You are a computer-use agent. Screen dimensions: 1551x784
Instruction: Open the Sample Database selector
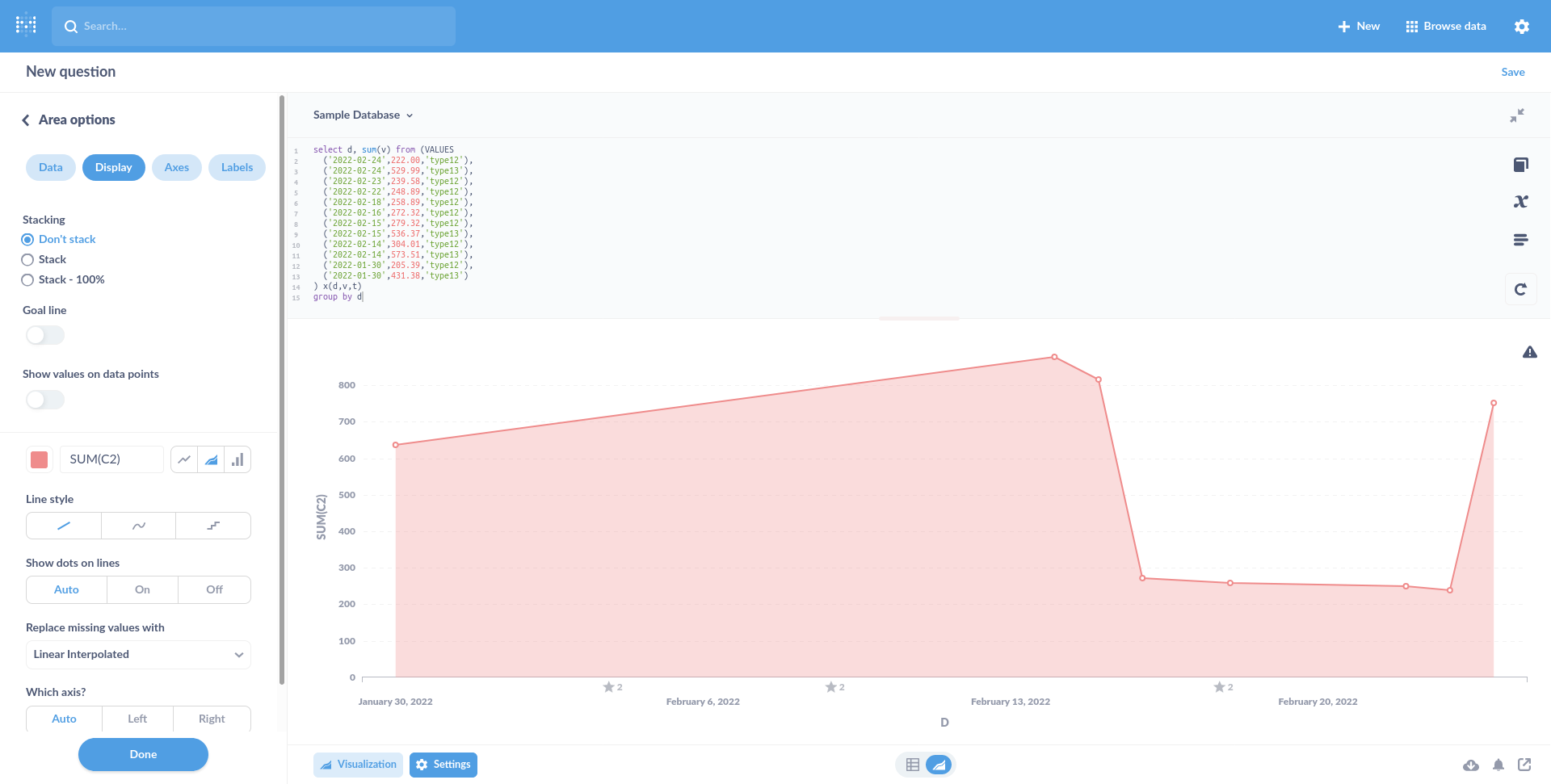[363, 115]
